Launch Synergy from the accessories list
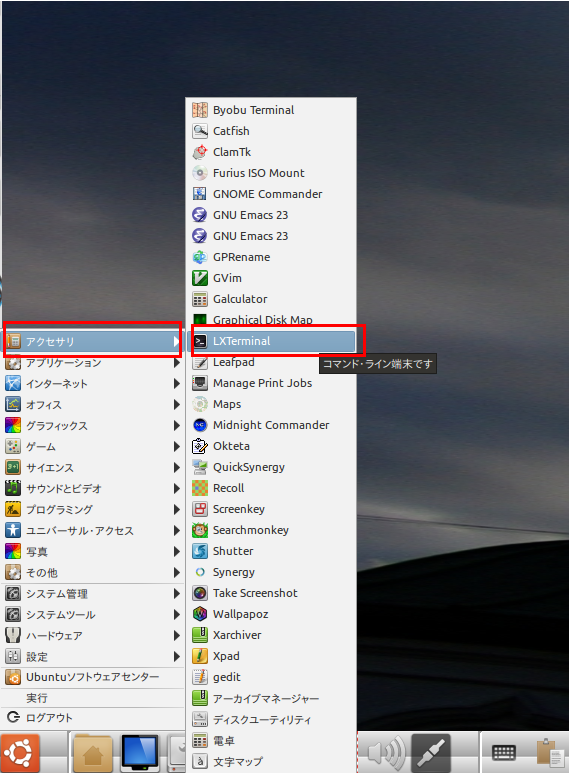Viewport: 569px width, 773px height. (x=271, y=572)
